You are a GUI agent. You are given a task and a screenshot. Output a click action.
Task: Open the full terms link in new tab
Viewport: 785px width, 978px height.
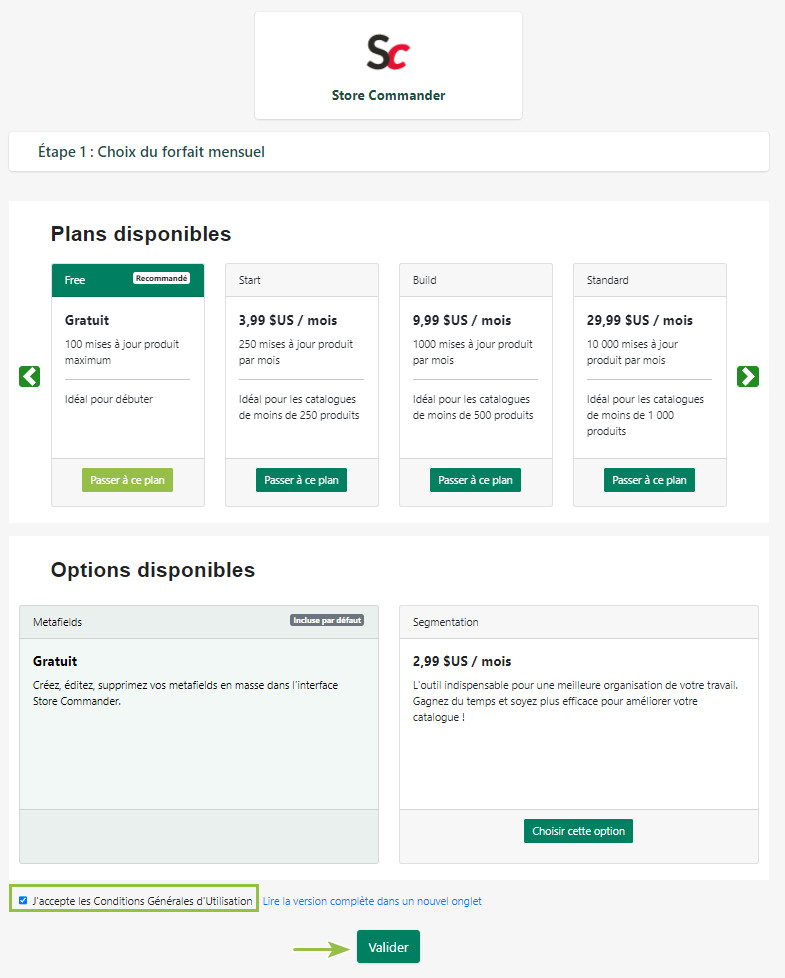click(372, 901)
